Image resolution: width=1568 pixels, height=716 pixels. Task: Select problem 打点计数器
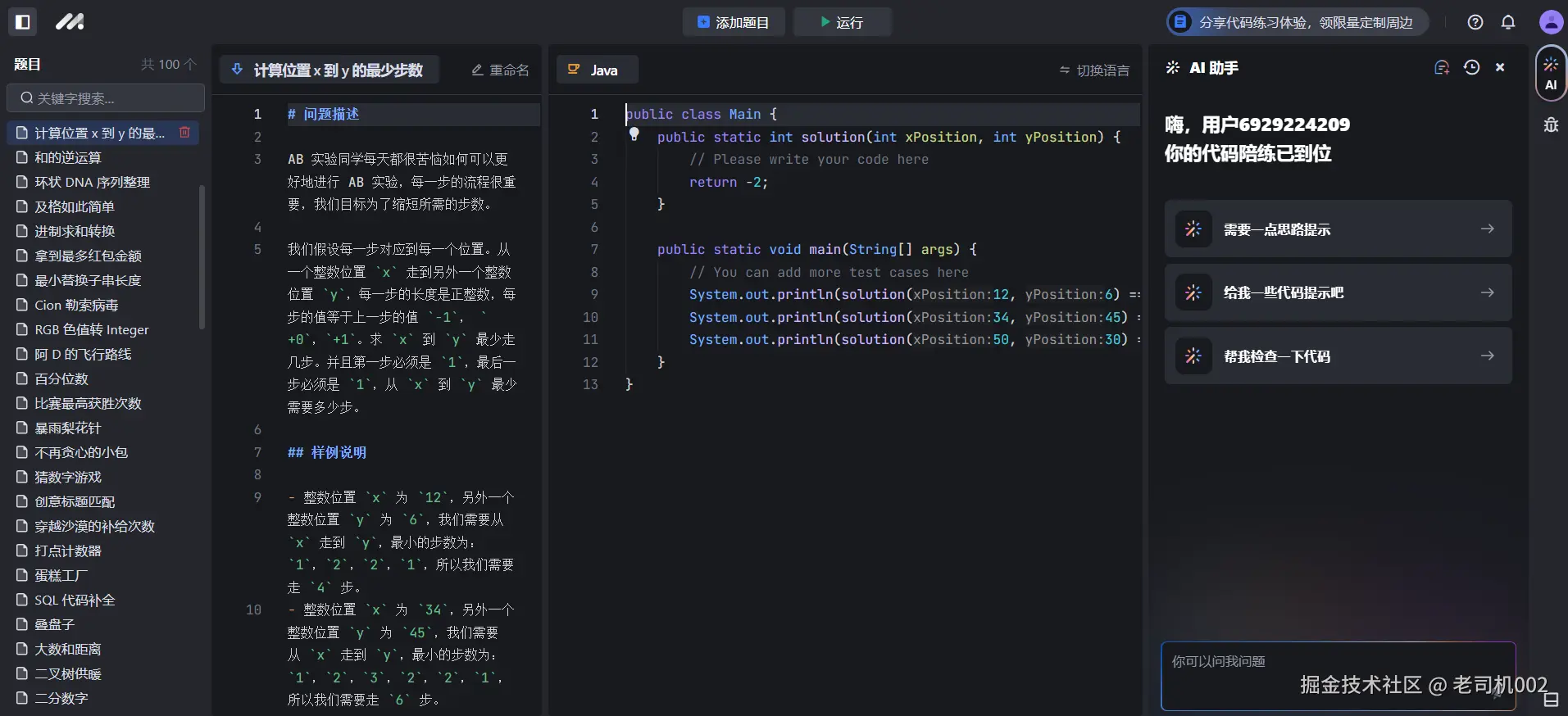click(x=103, y=551)
